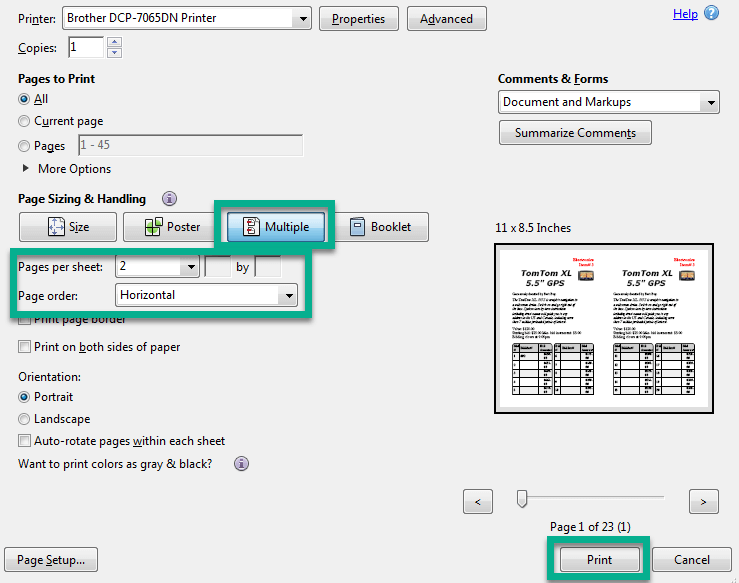Open the Page order dropdown
The width and height of the screenshot is (739, 583).
click(x=288, y=295)
